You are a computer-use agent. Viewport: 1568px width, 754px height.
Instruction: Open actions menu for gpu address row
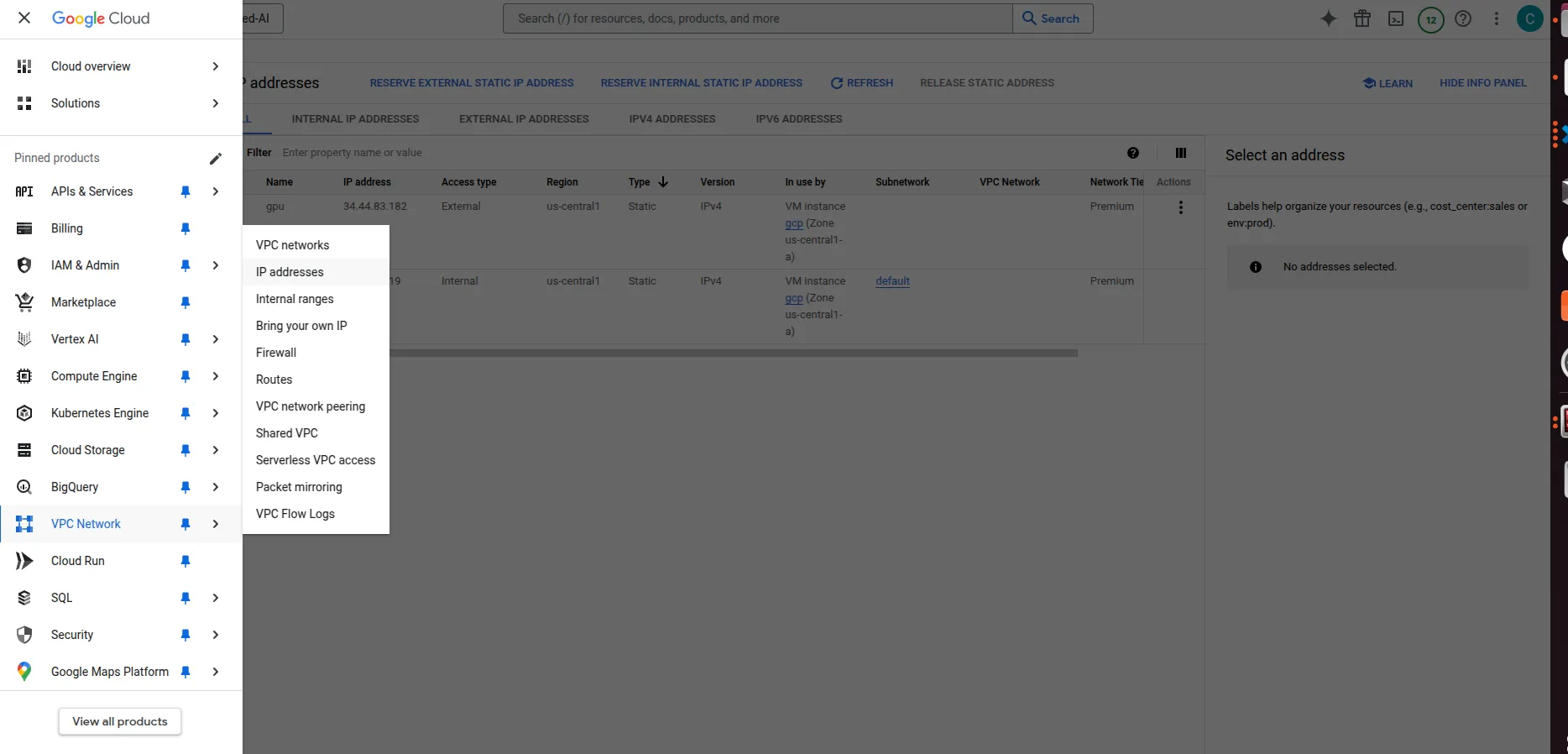(x=1181, y=207)
